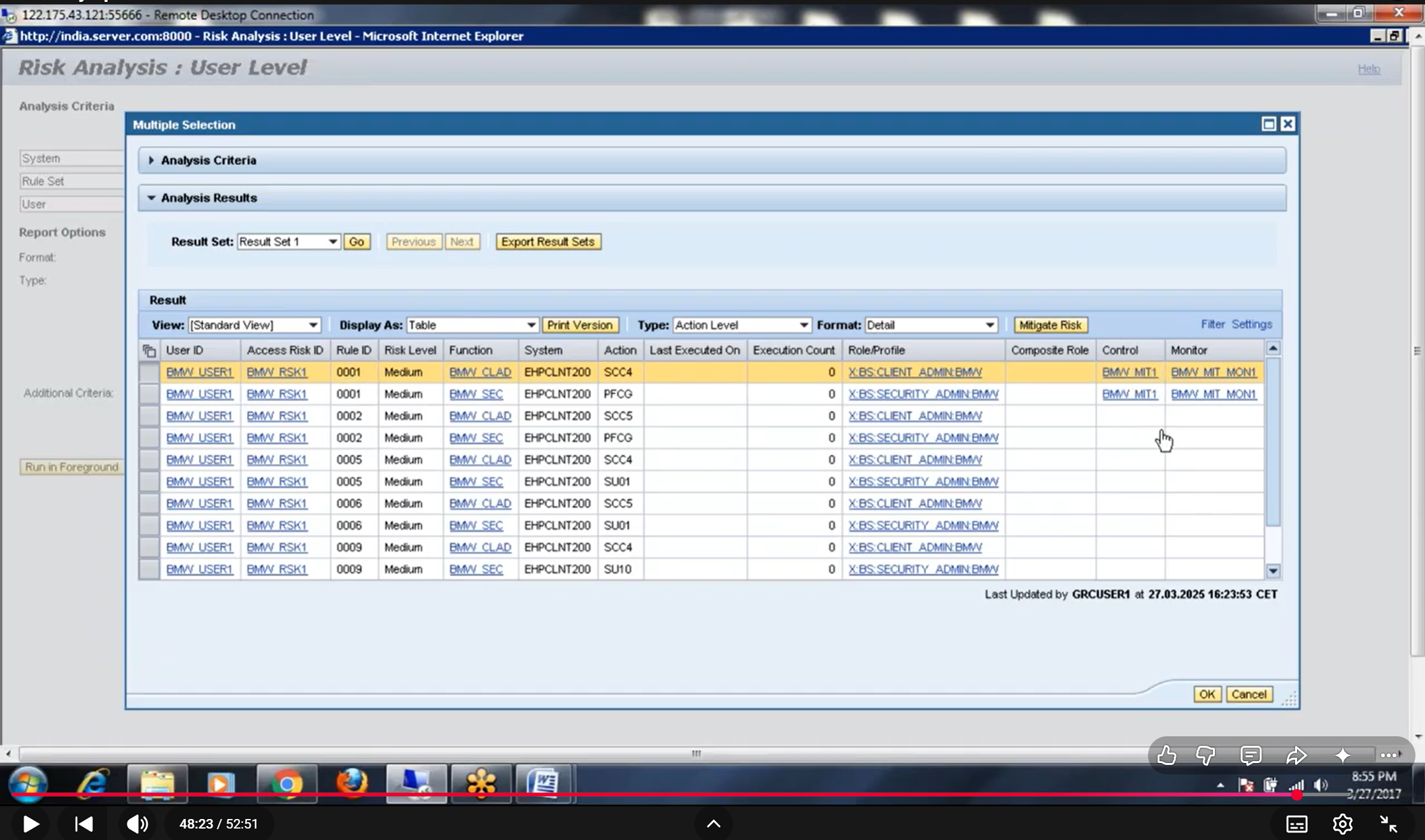Click Export Result Sets
The height and width of the screenshot is (840, 1425).
click(x=548, y=242)
